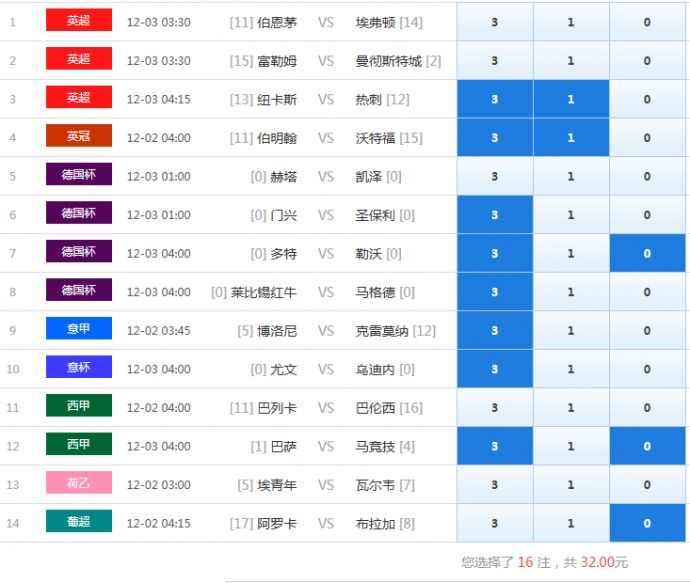Select 3 for 巴列卡 vs 巴伦西
Viewport: 690px width, 583px height.
(495, 408)
